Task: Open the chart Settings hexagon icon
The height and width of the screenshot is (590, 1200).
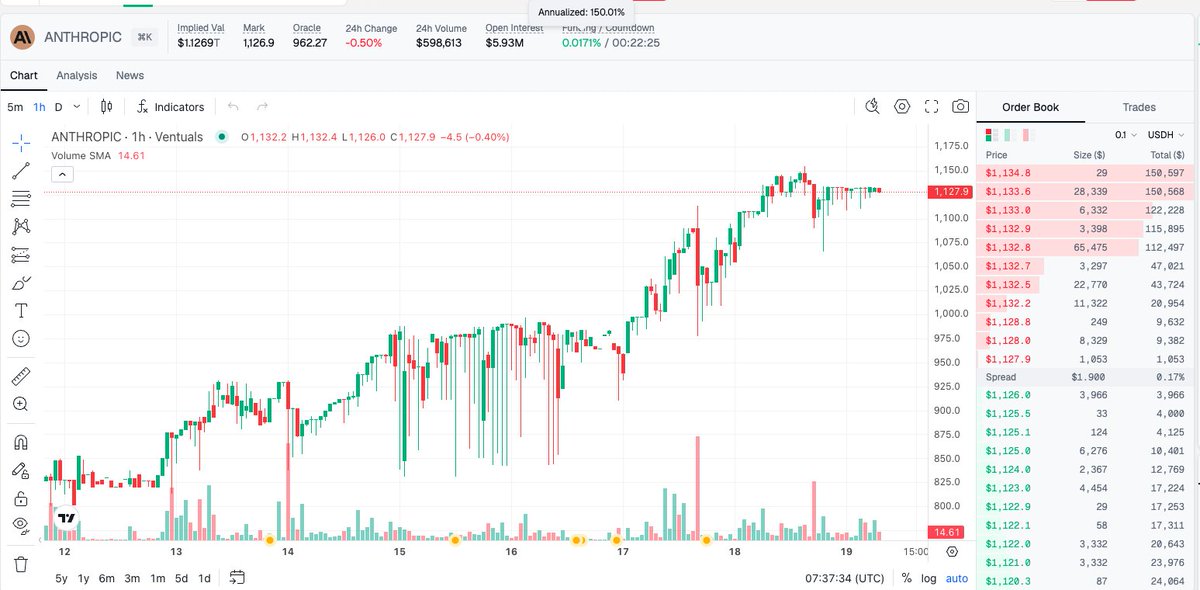Action: [x=902, y=106]
